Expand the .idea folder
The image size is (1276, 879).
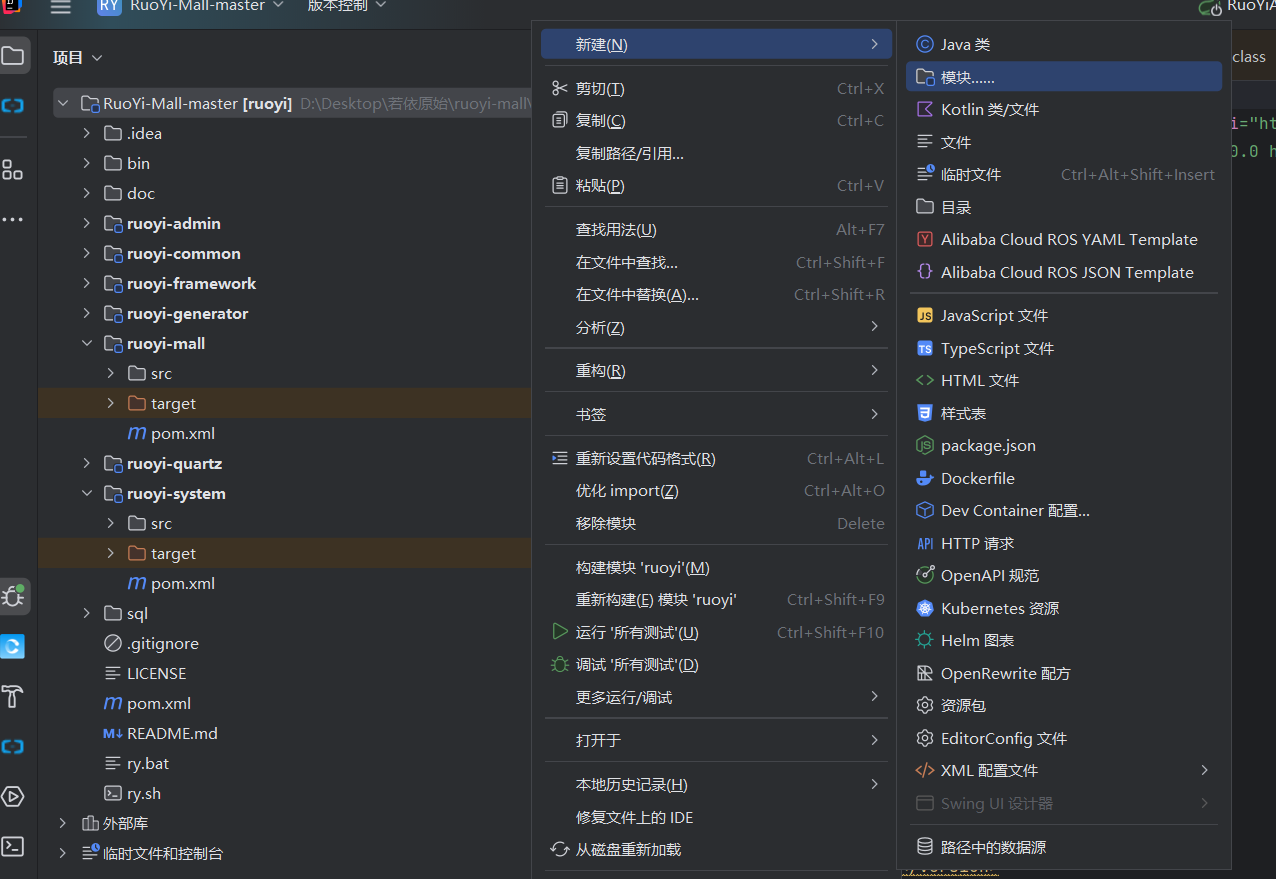point(87,133)
